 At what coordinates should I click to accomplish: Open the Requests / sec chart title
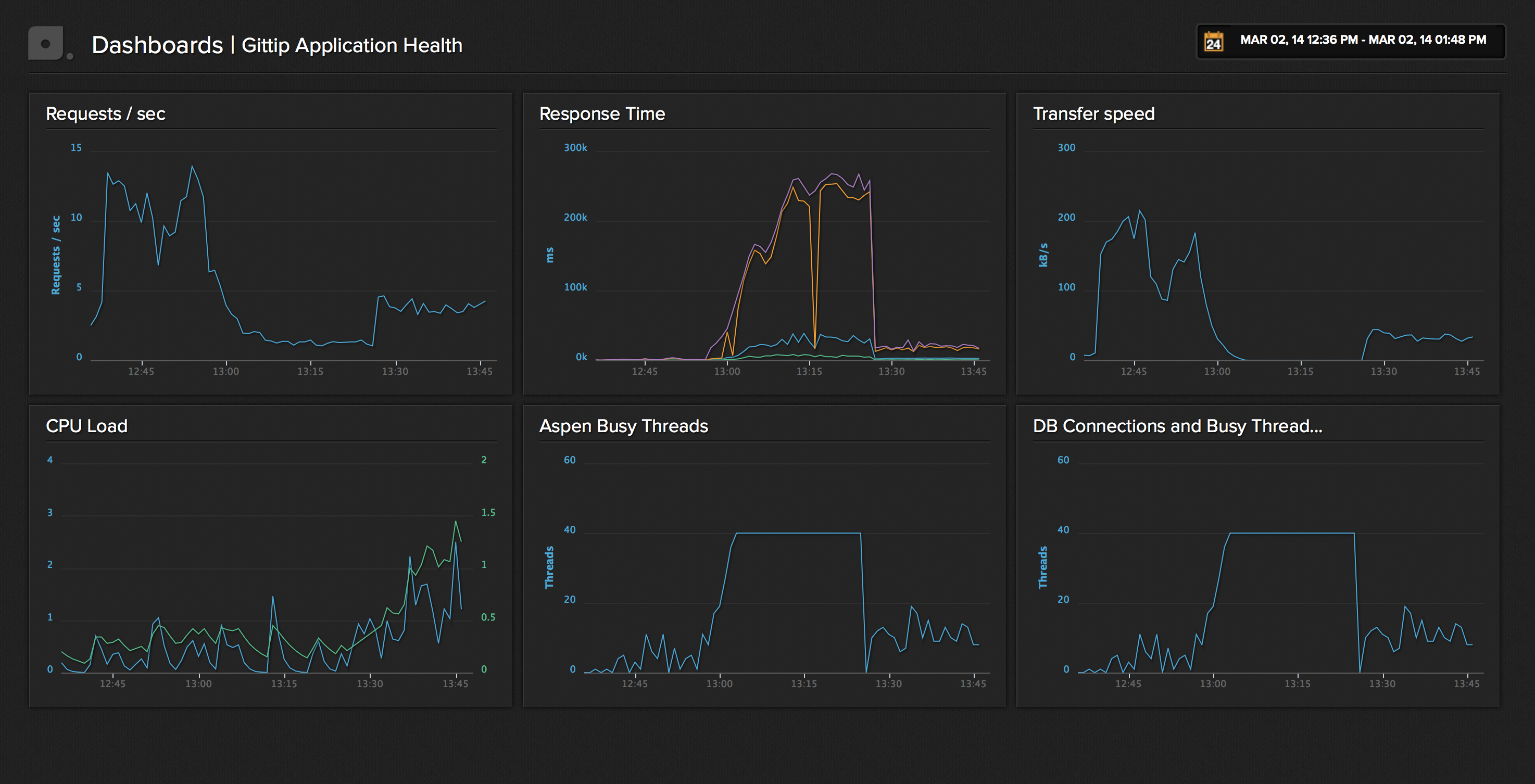[106, 113]
